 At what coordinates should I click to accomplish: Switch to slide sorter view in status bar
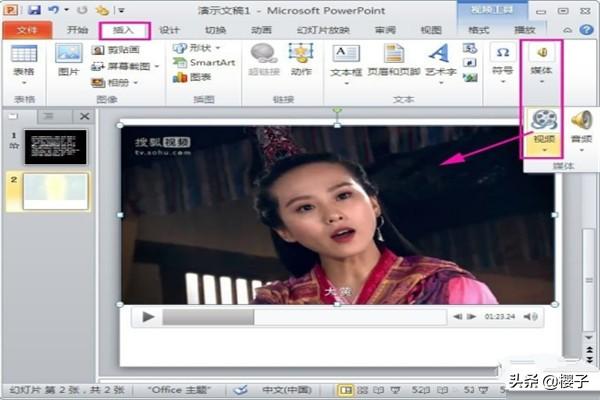[362, 390]
